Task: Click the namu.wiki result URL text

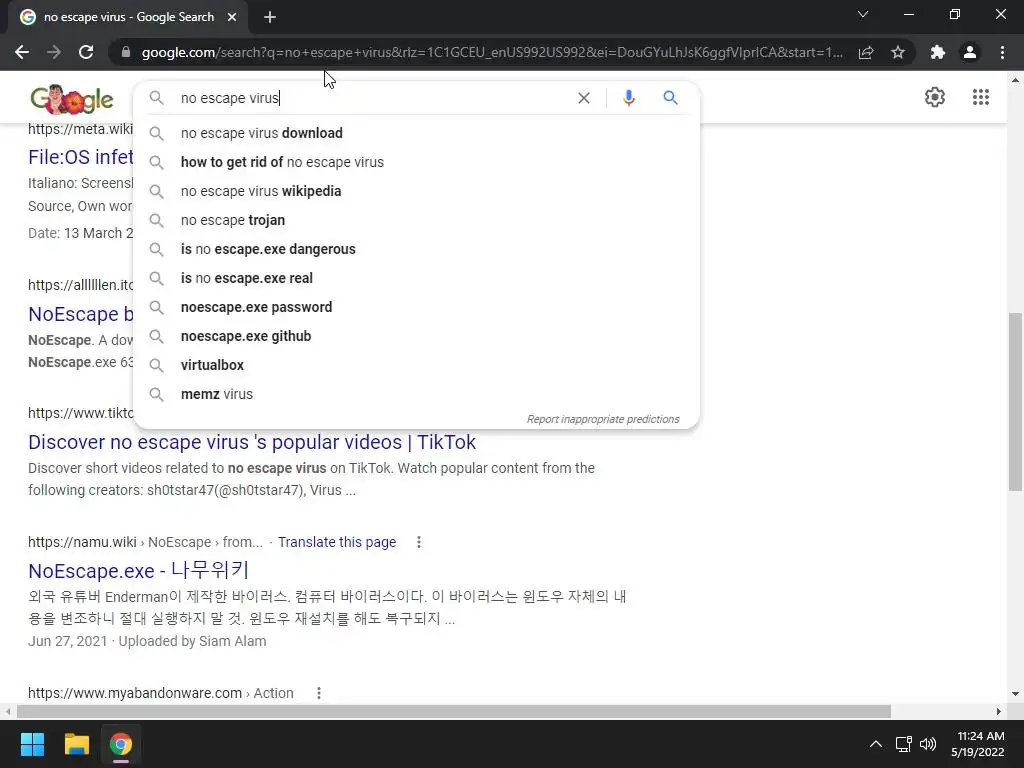Action: 146,542
